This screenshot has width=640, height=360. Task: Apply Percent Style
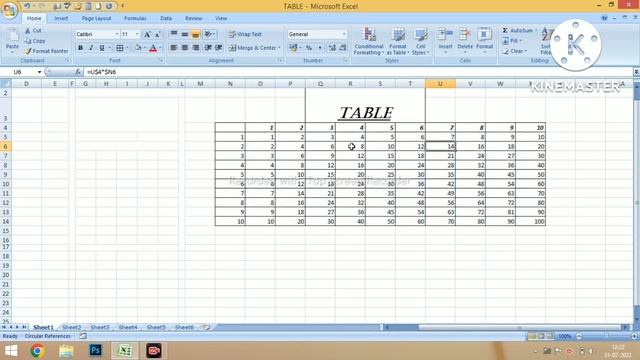click(x=309, y=48)
